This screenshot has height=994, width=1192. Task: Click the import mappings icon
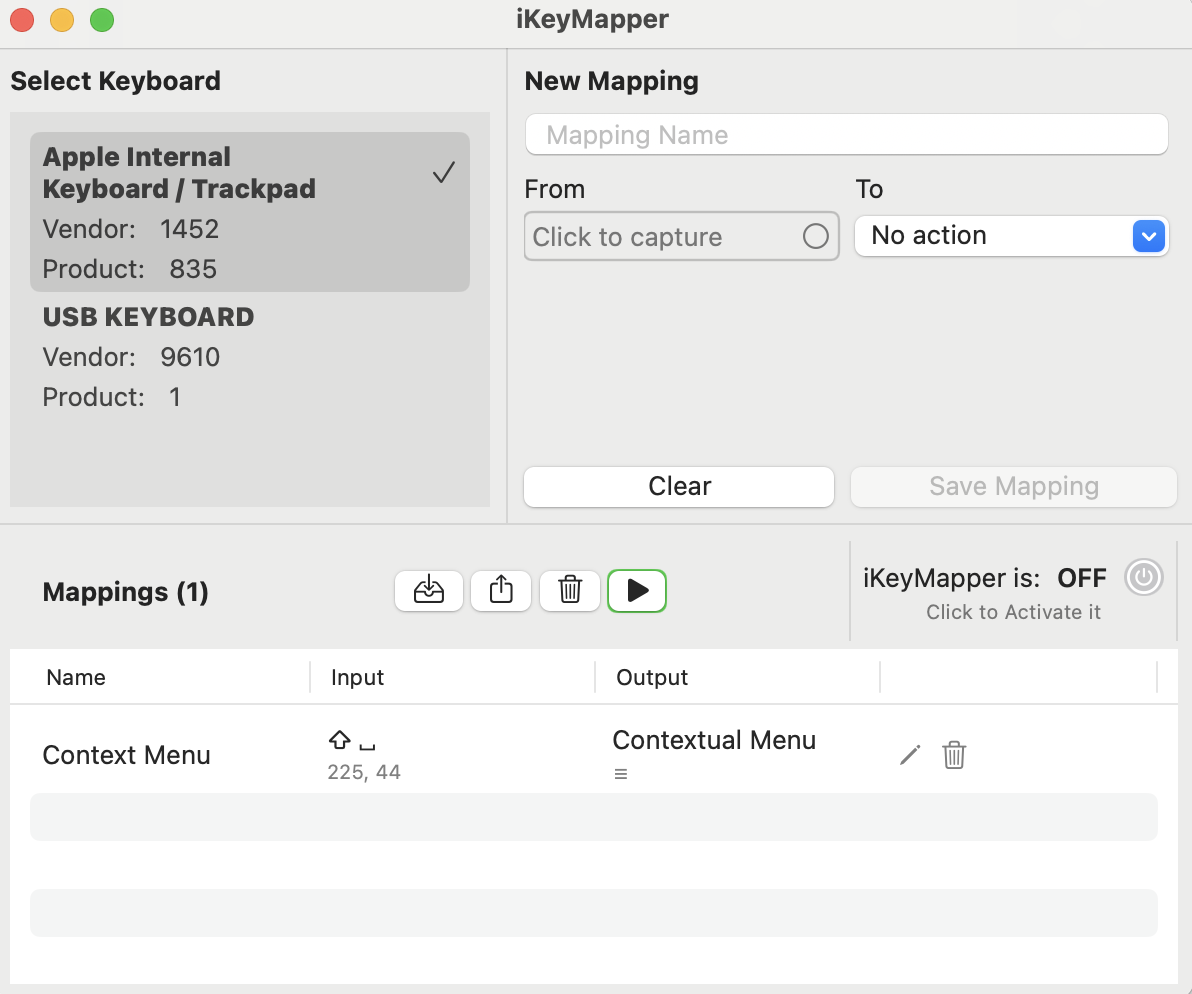tap(429, 591)
